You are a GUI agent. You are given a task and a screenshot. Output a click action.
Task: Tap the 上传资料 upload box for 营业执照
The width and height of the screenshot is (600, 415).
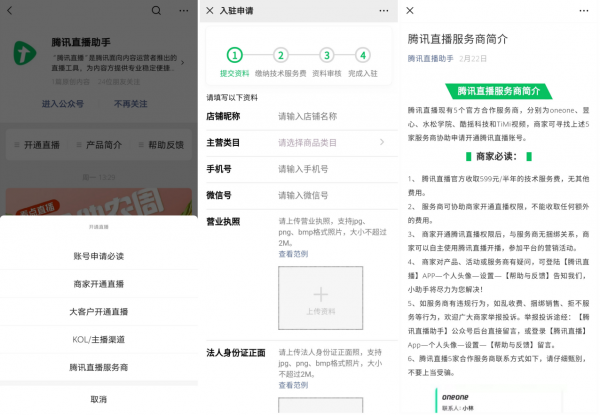tap(321, 298)
